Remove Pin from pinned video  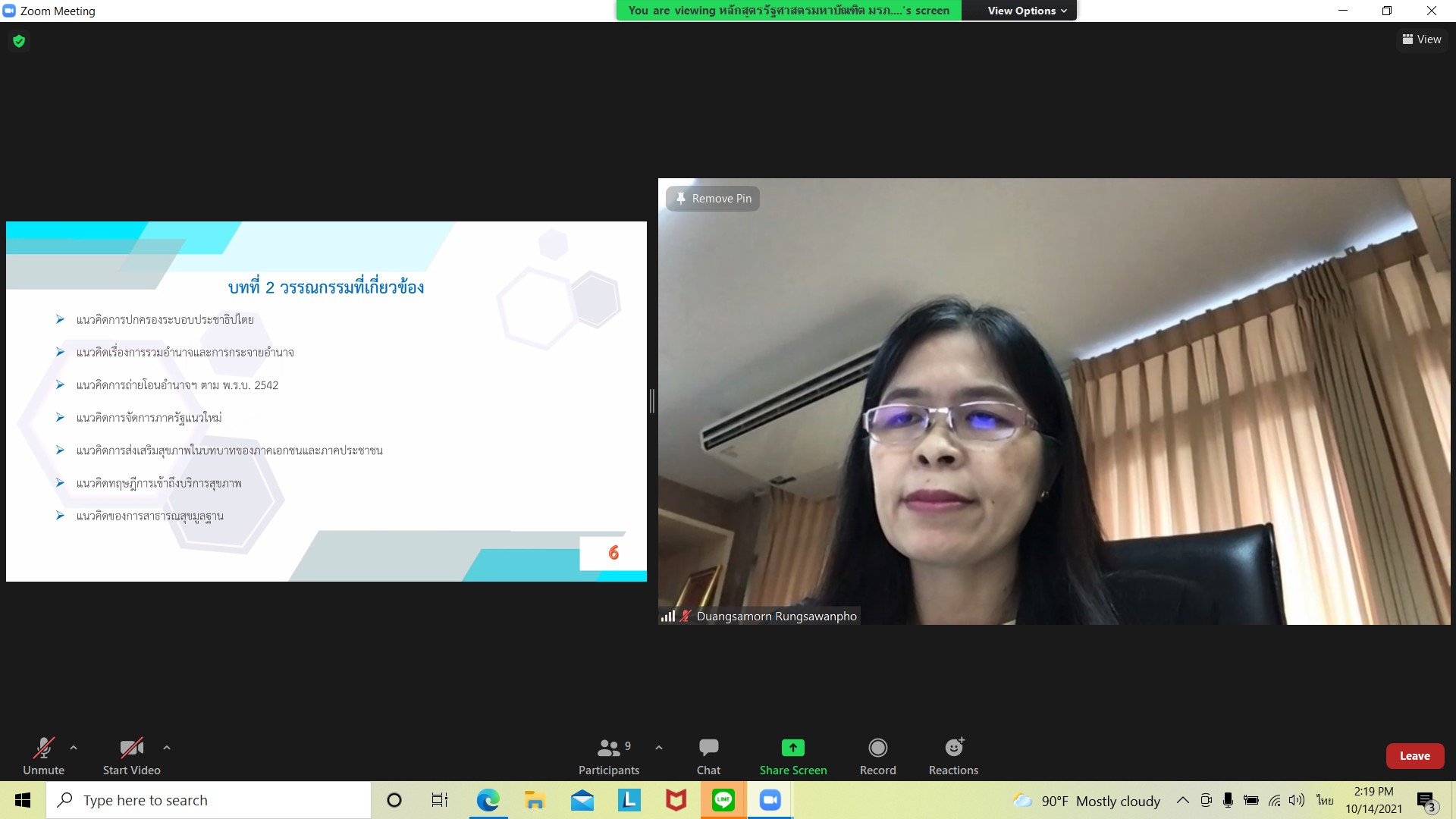713,199
